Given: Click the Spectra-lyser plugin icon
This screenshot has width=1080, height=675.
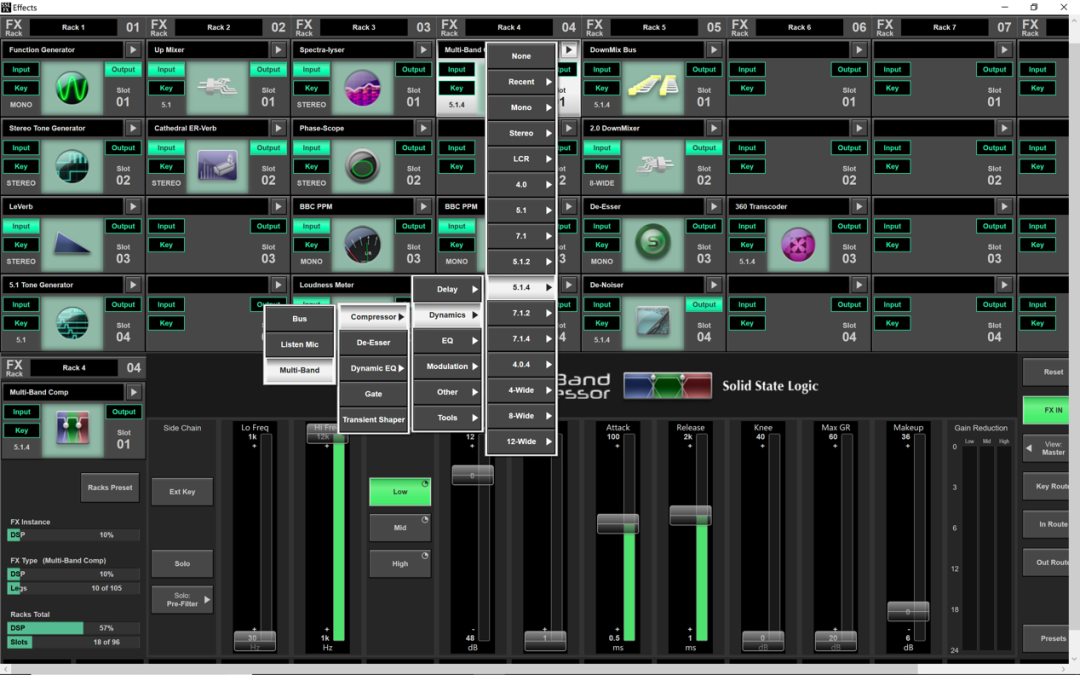Looking at the screenshot, I should (x=362, y=87).
